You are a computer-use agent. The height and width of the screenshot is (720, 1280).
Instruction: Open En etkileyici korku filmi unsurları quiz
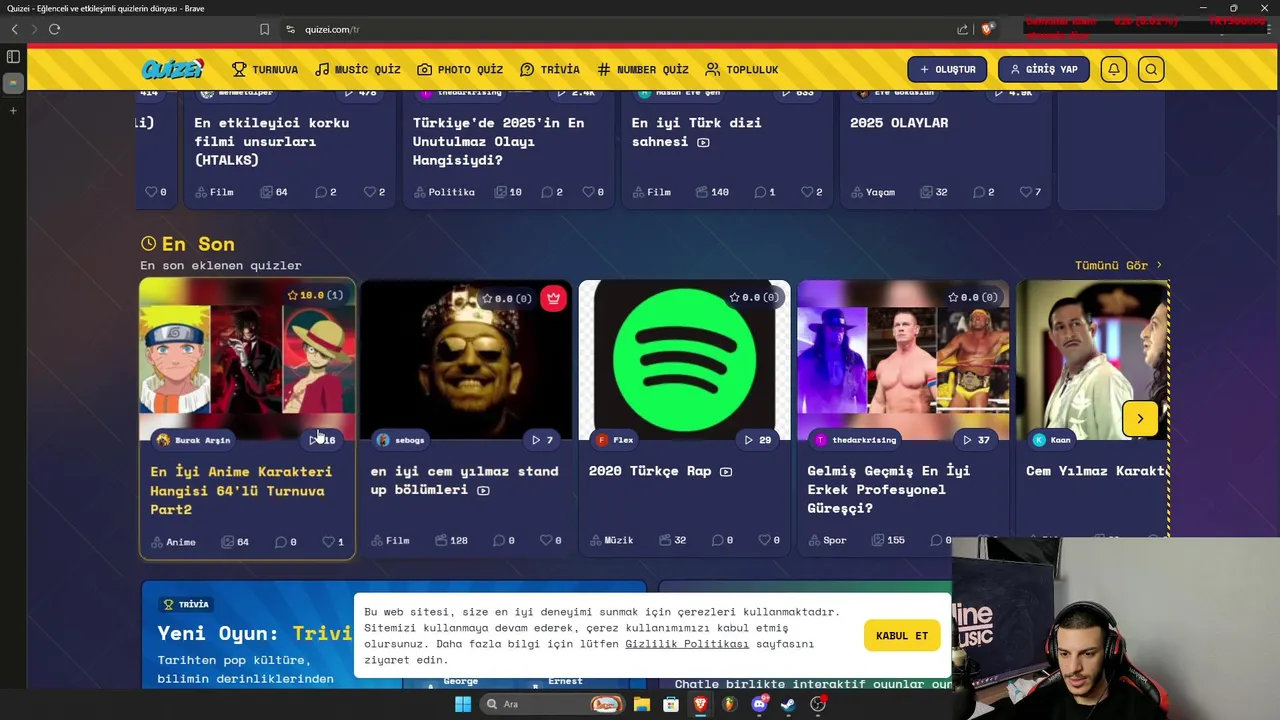pos(272,141)
